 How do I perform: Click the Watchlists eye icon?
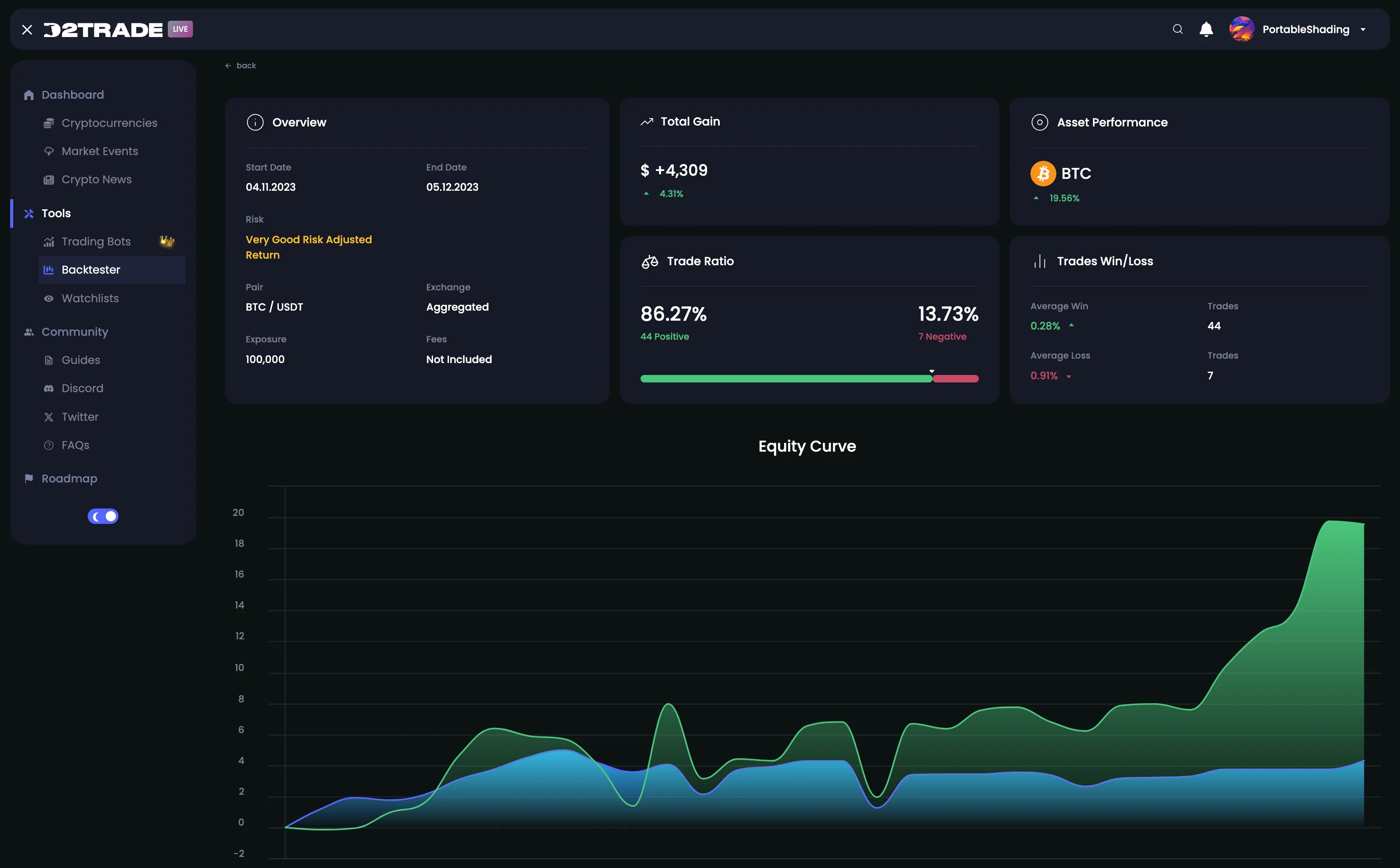[x=49, y=298]
